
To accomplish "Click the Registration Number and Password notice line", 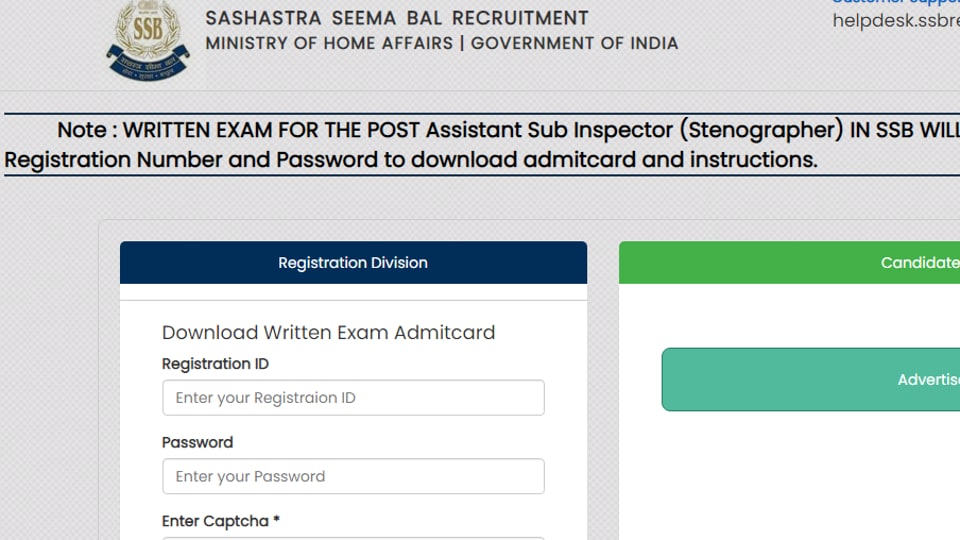I will click(x=410, y=160).
